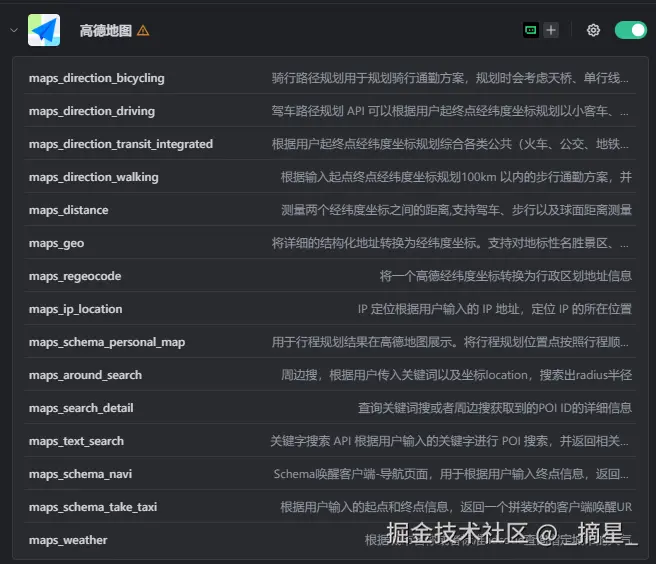Viewport: 656px width, 564px height.
Task: Click description IP 定位根据用户输入的 IP 地址
Action: click(x=495, y=309)
